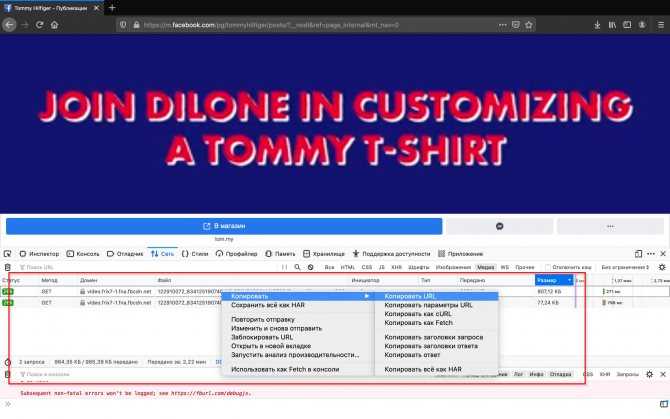Toggle the WS network filter
Viewport: 670px width, 419px height.
(x=505, y=267)
